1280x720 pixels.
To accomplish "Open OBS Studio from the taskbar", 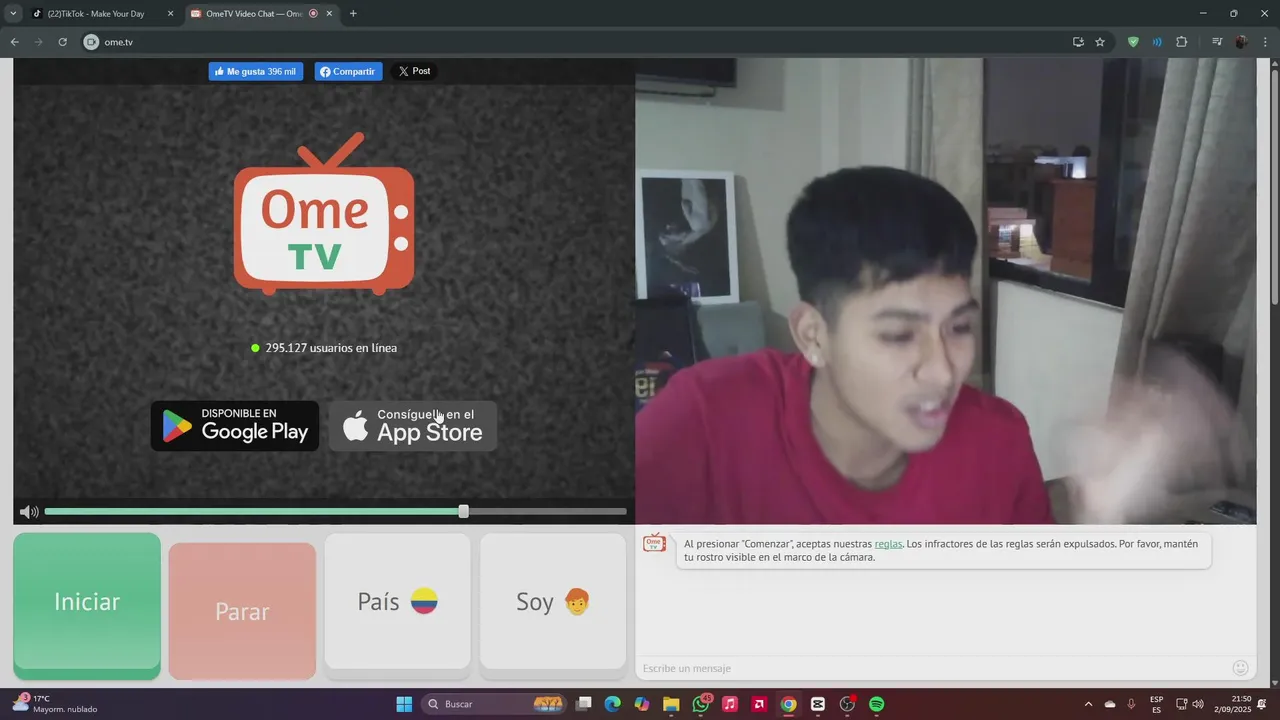I will [x=847, y=704].
